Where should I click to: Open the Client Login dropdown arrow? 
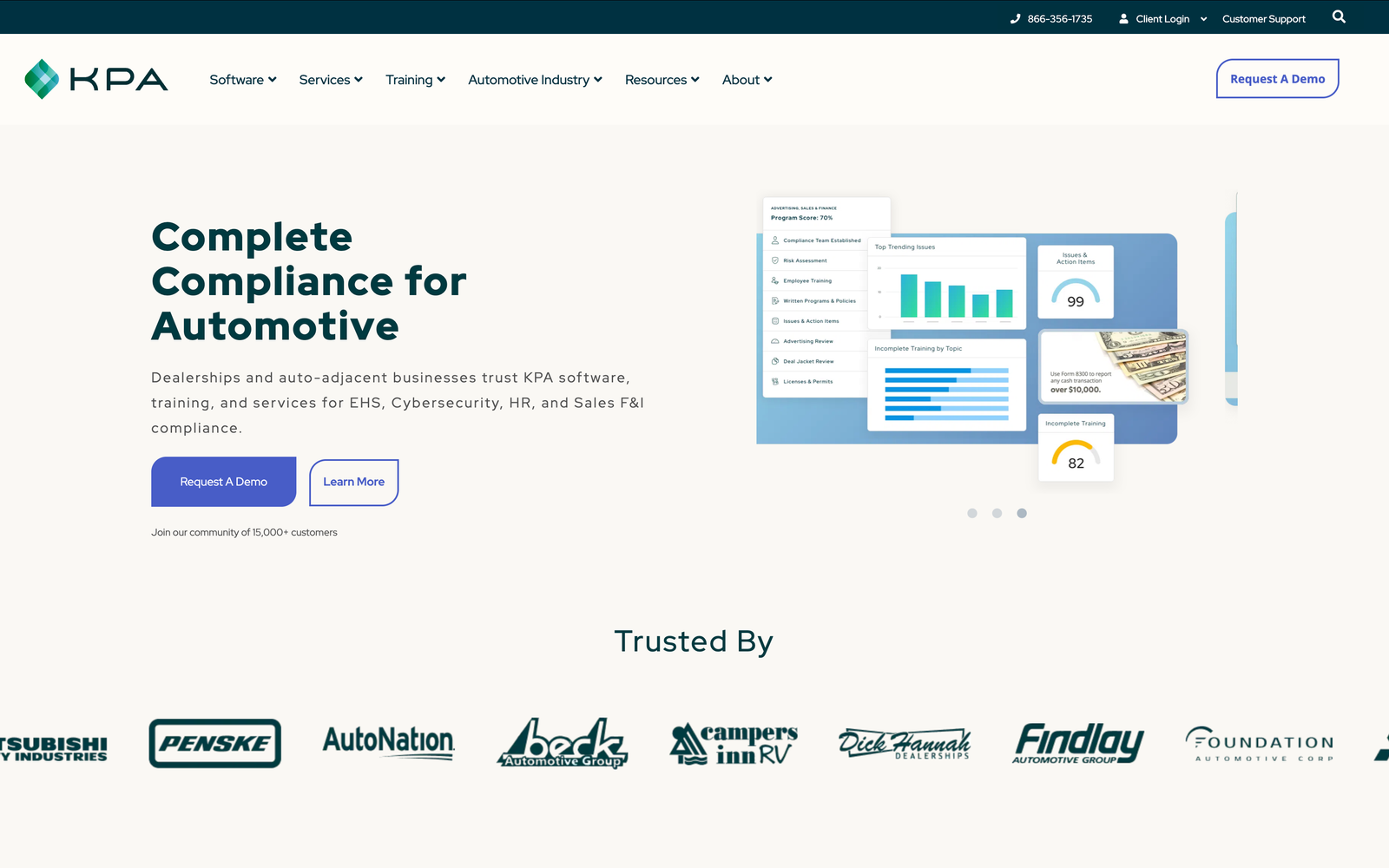click(1203, 19)
